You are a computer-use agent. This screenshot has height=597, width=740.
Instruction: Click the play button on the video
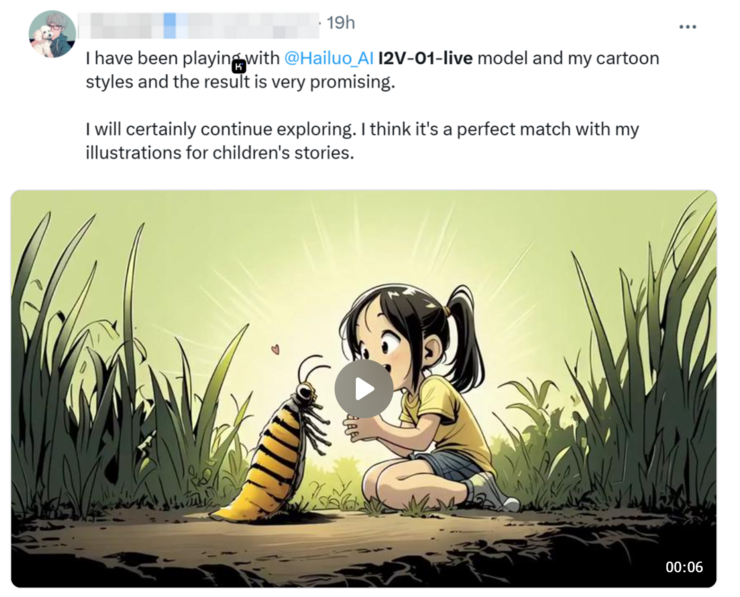pyautogui.click(x=363, y=389)
